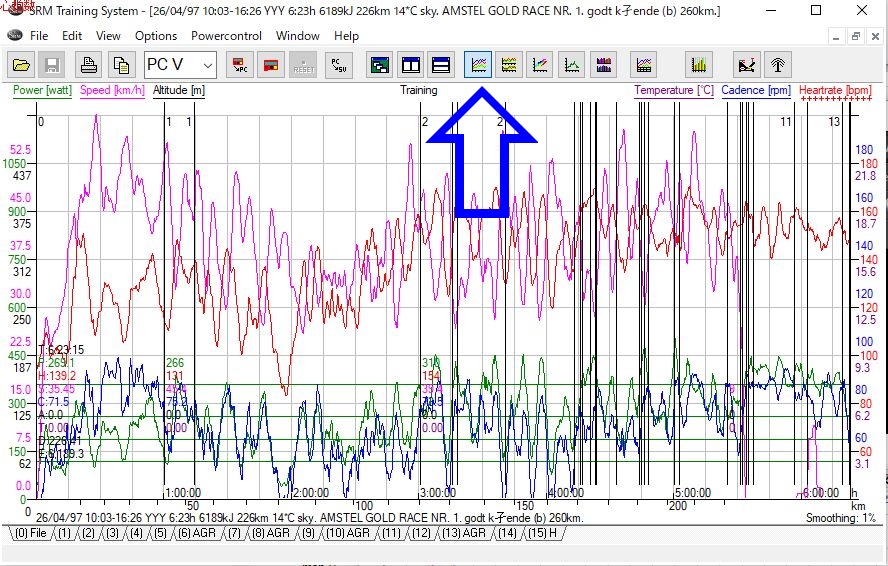Select graph view with diagonal colored line
The height and width of the screenshot is (566, 888).
tap(540, 65)
